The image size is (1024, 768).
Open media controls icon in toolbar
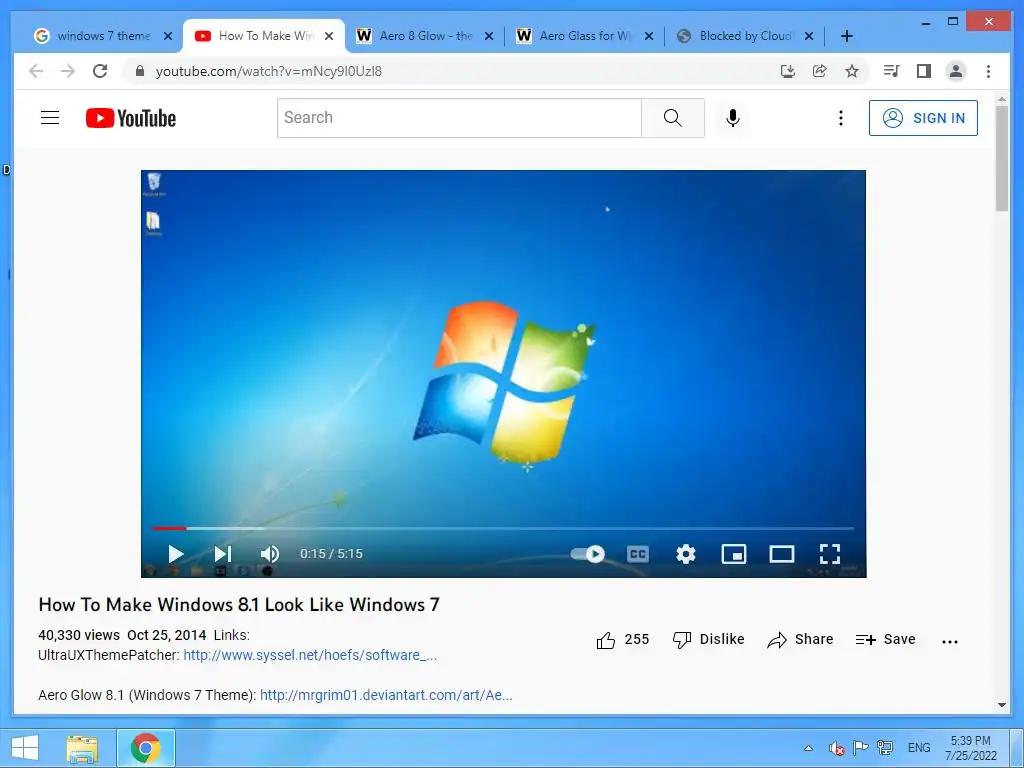[x=891, y=71]
